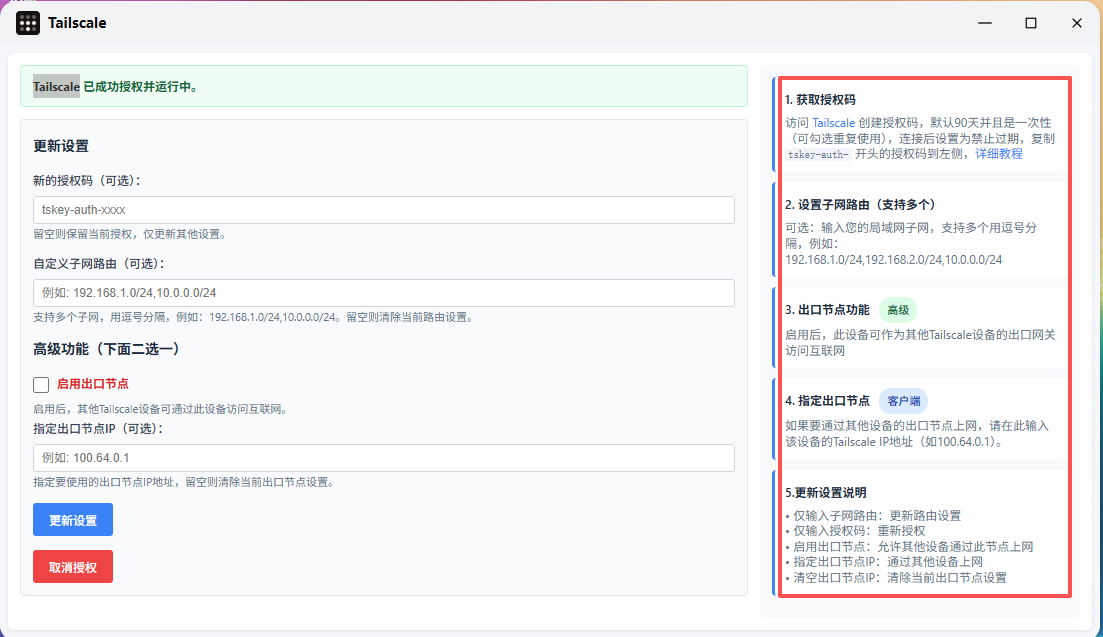This screenshot has width=1103, height=637.
Task: Enable the 启用出口节点 checkbox
Action: 41,384
